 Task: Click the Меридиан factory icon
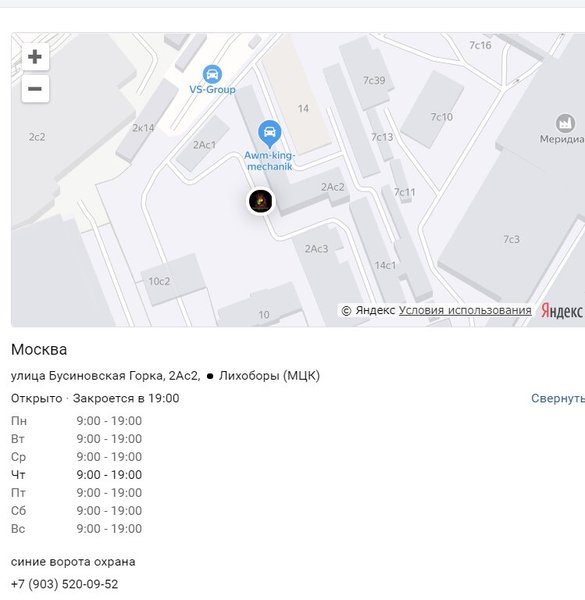(565, 123)
